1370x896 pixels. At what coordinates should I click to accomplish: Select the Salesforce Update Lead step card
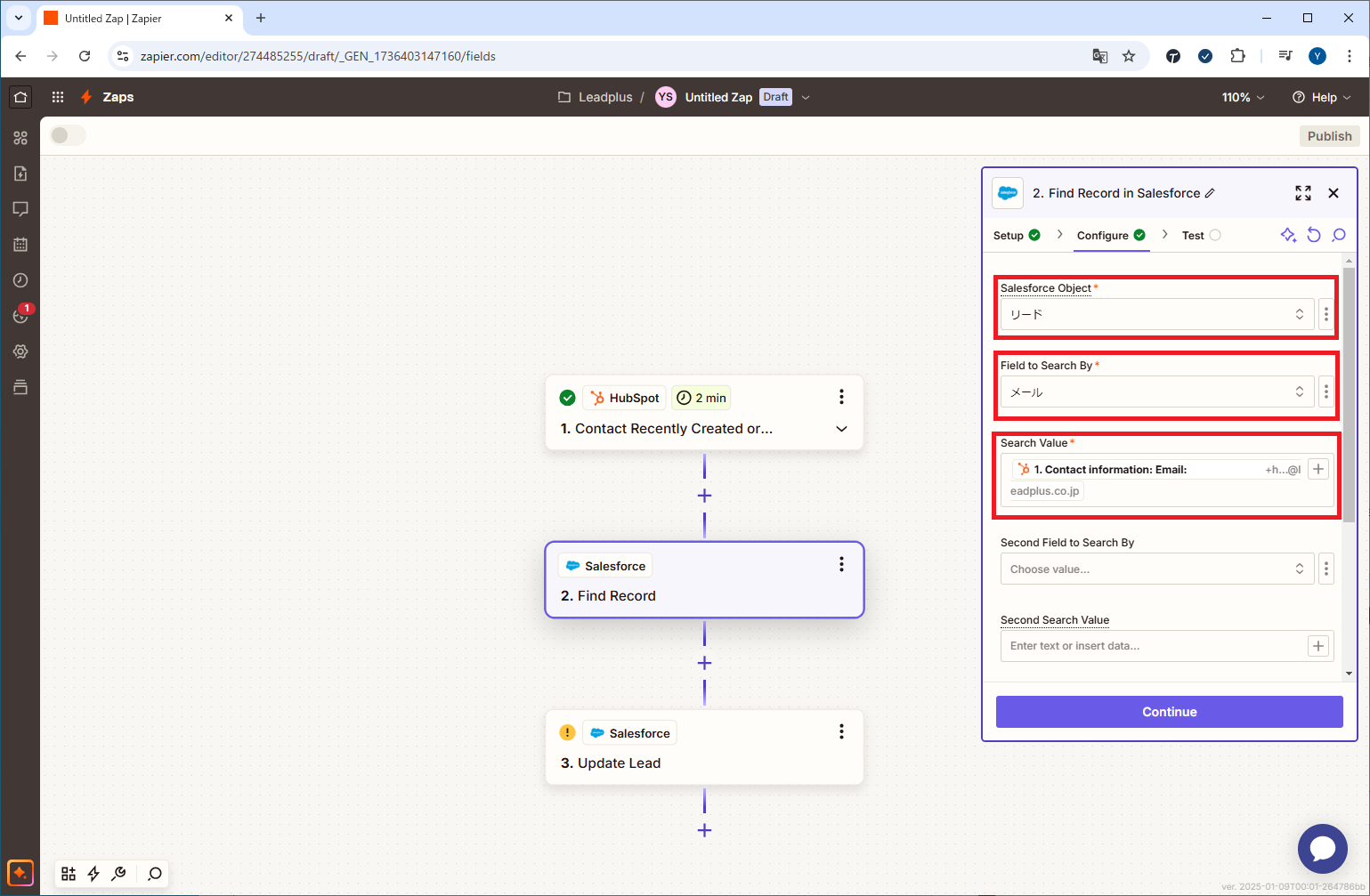tap(704, 747)
